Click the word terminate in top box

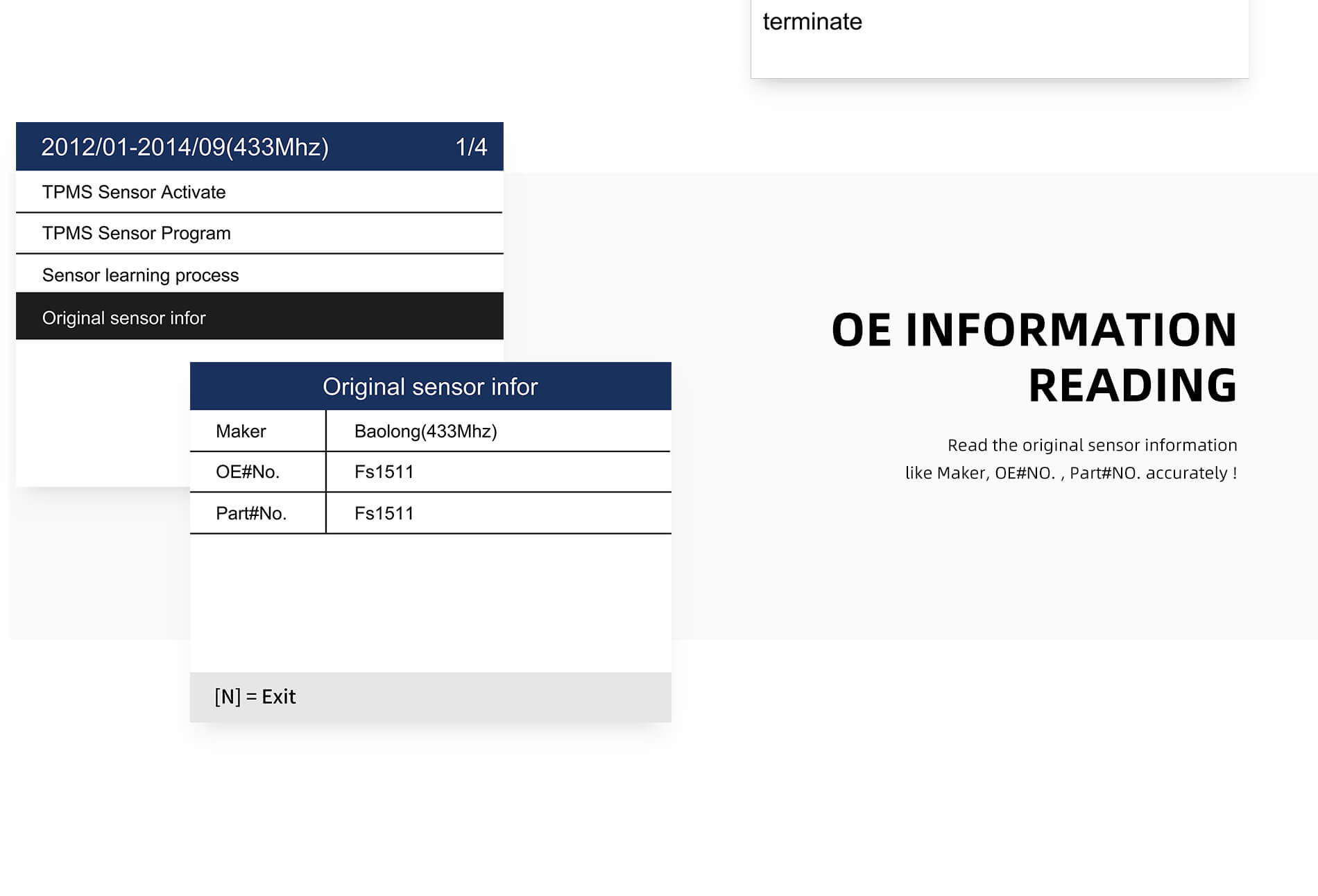pos(812,22)
